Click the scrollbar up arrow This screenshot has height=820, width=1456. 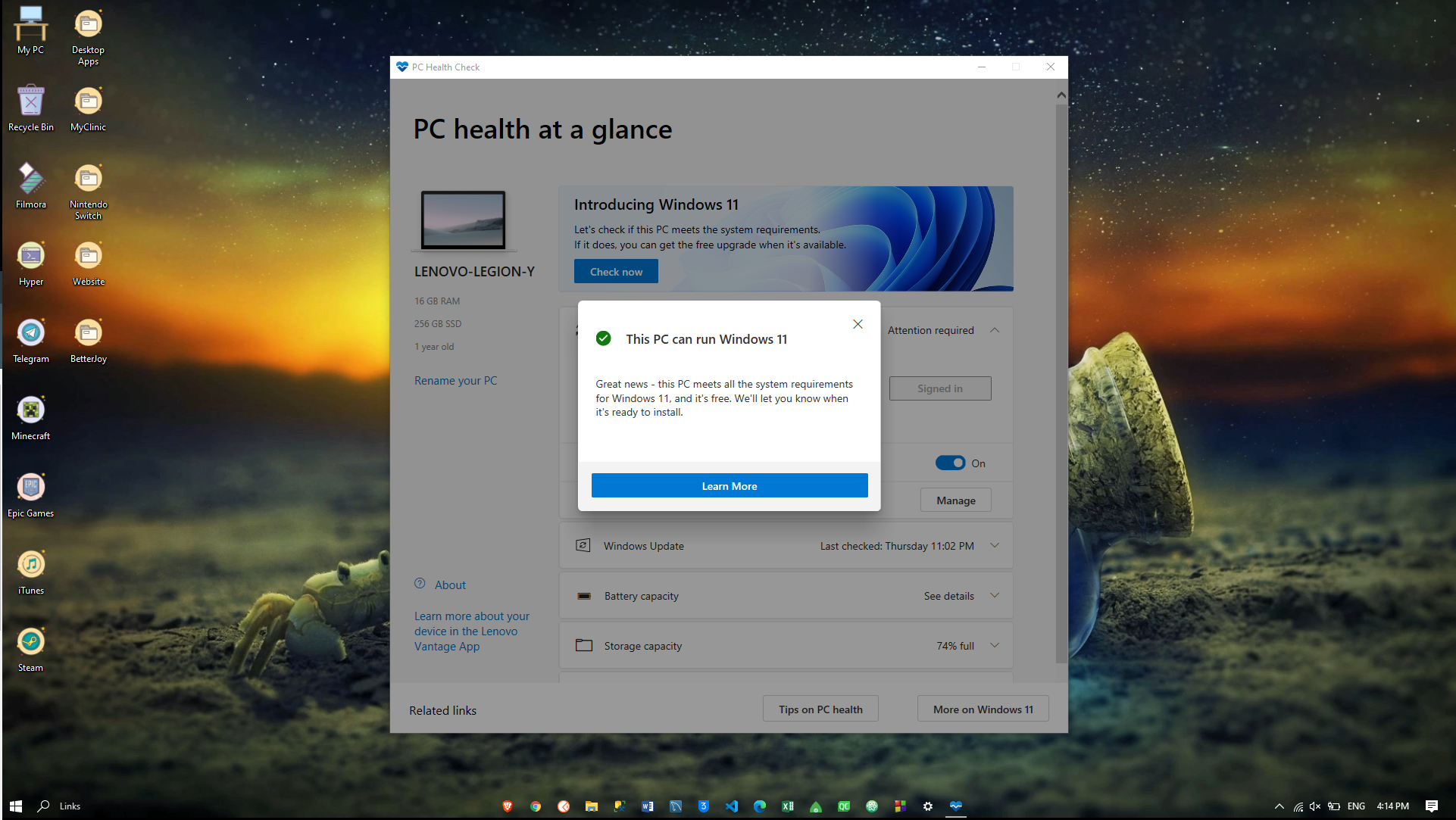[x=1061, y=95]
